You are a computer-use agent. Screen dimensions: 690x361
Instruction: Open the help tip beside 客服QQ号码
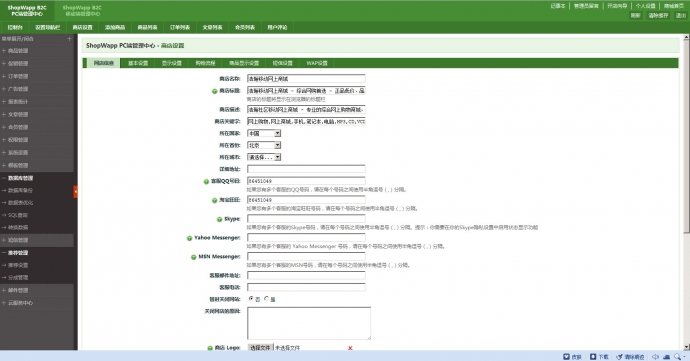206,181
